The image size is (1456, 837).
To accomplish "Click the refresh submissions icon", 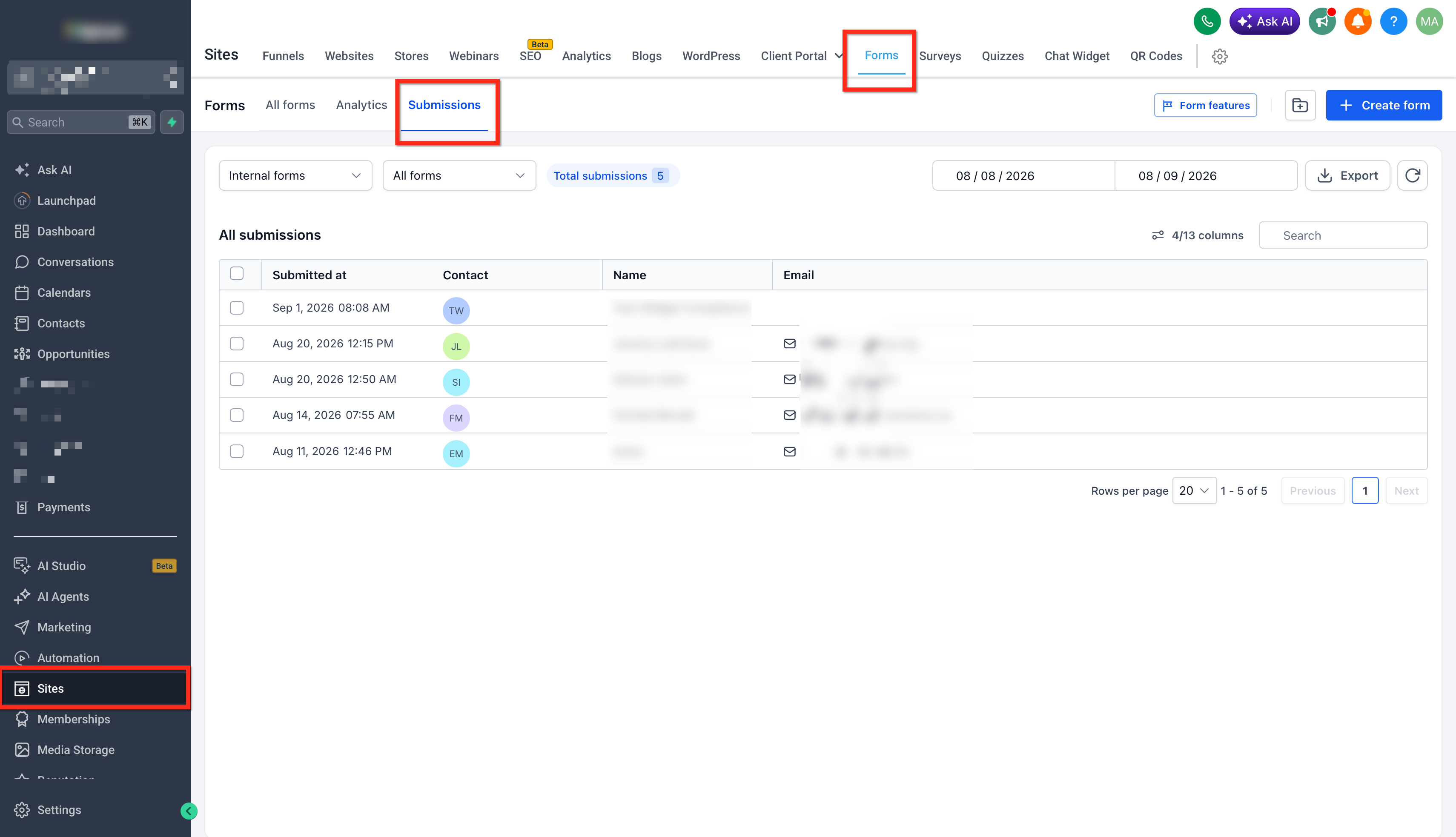I will click(x=1412, y=175).
